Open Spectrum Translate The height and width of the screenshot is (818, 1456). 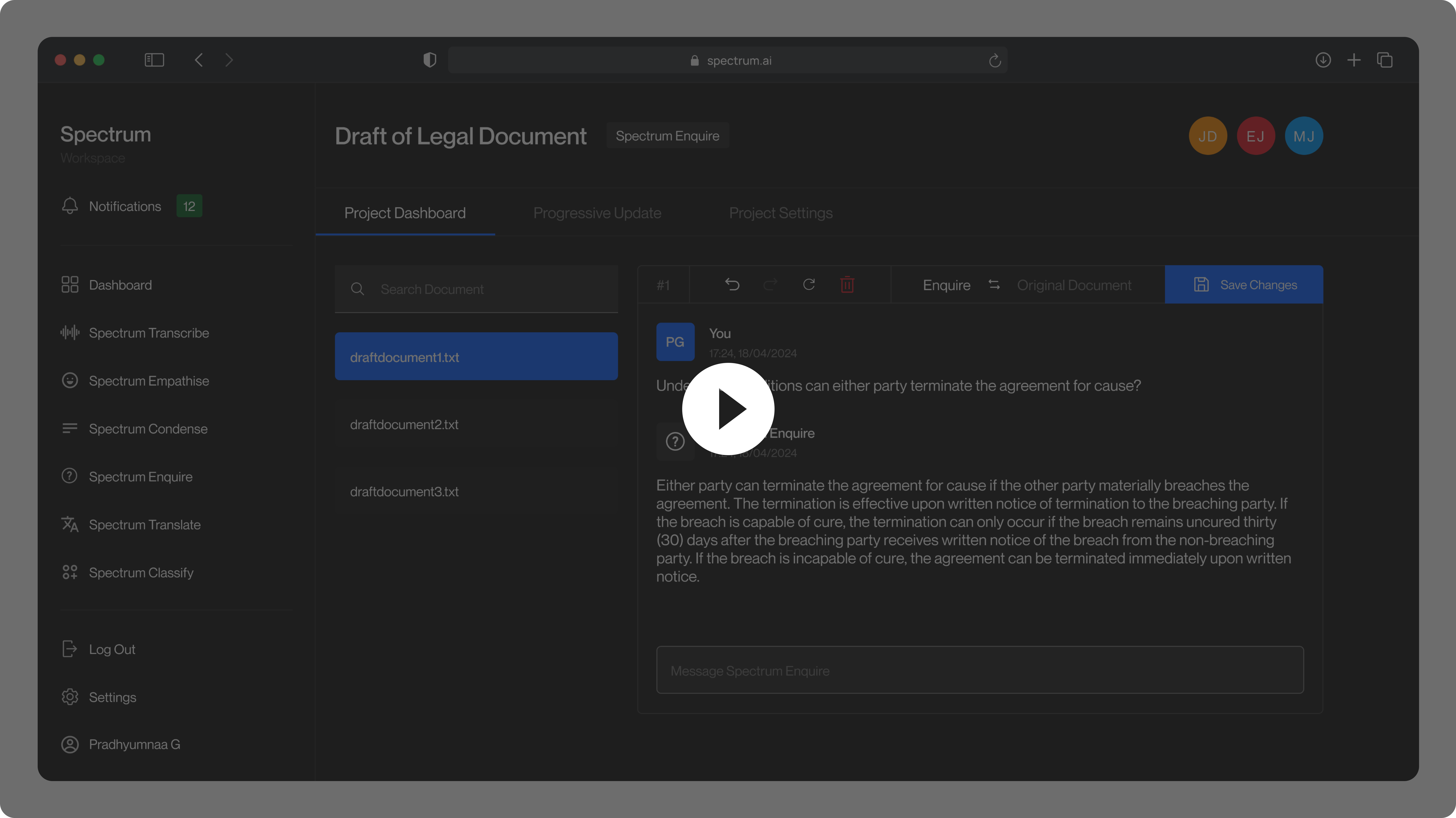[145, 525]
